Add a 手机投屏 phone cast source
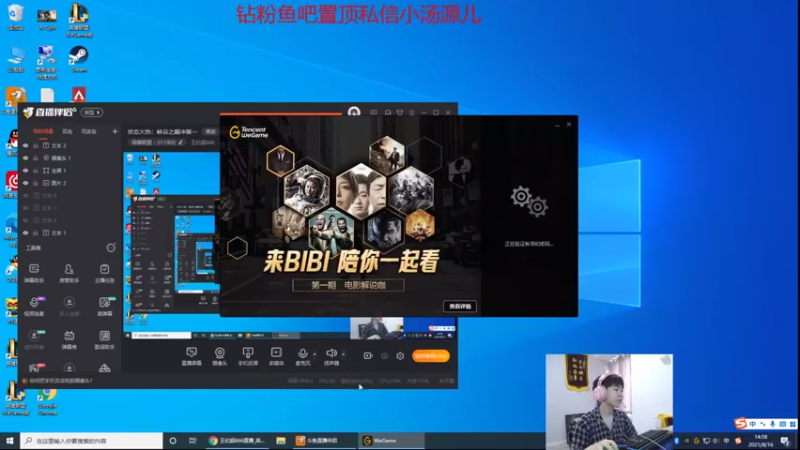 click(x=248, y=356)
